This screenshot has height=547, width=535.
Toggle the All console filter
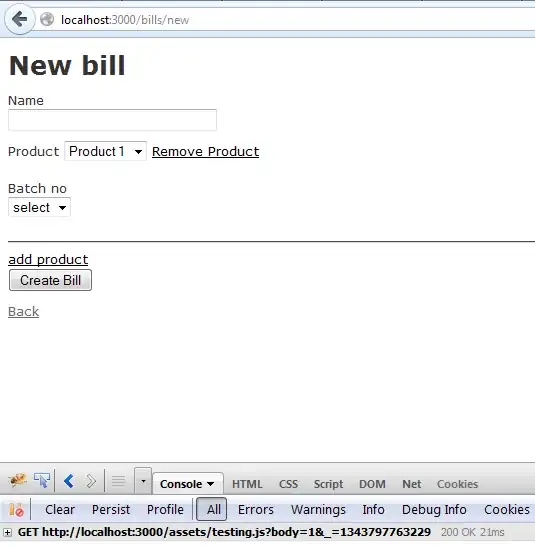pyautogui.click(x=212, y=509)
